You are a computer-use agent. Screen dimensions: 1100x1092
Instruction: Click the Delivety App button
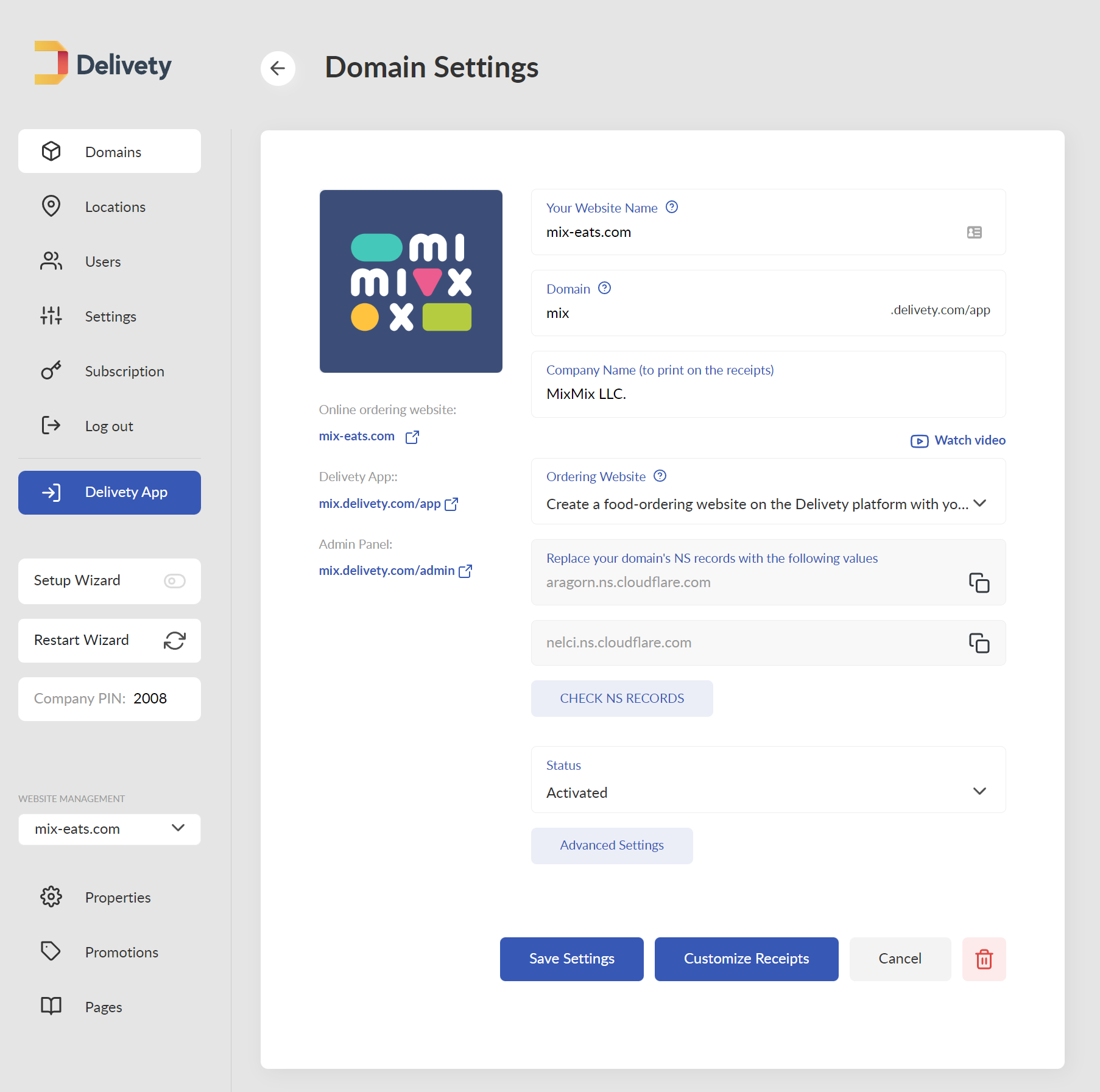point(110,493)
